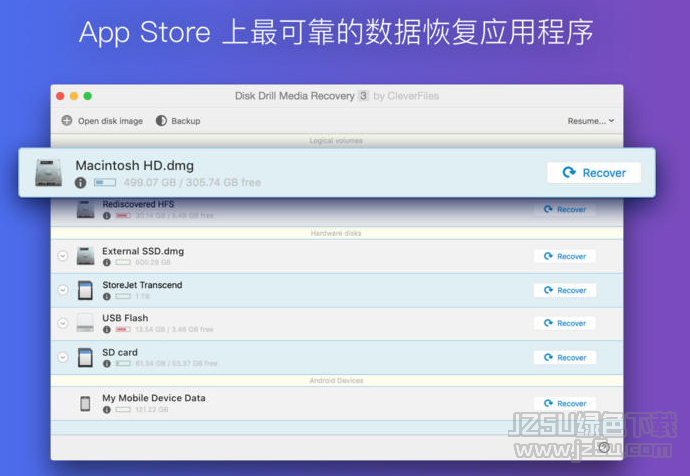The width and height of the screenshot is (690, 476).
Task: Click the My Mobile Device Data phone icon
Action: tap(85, 403)
